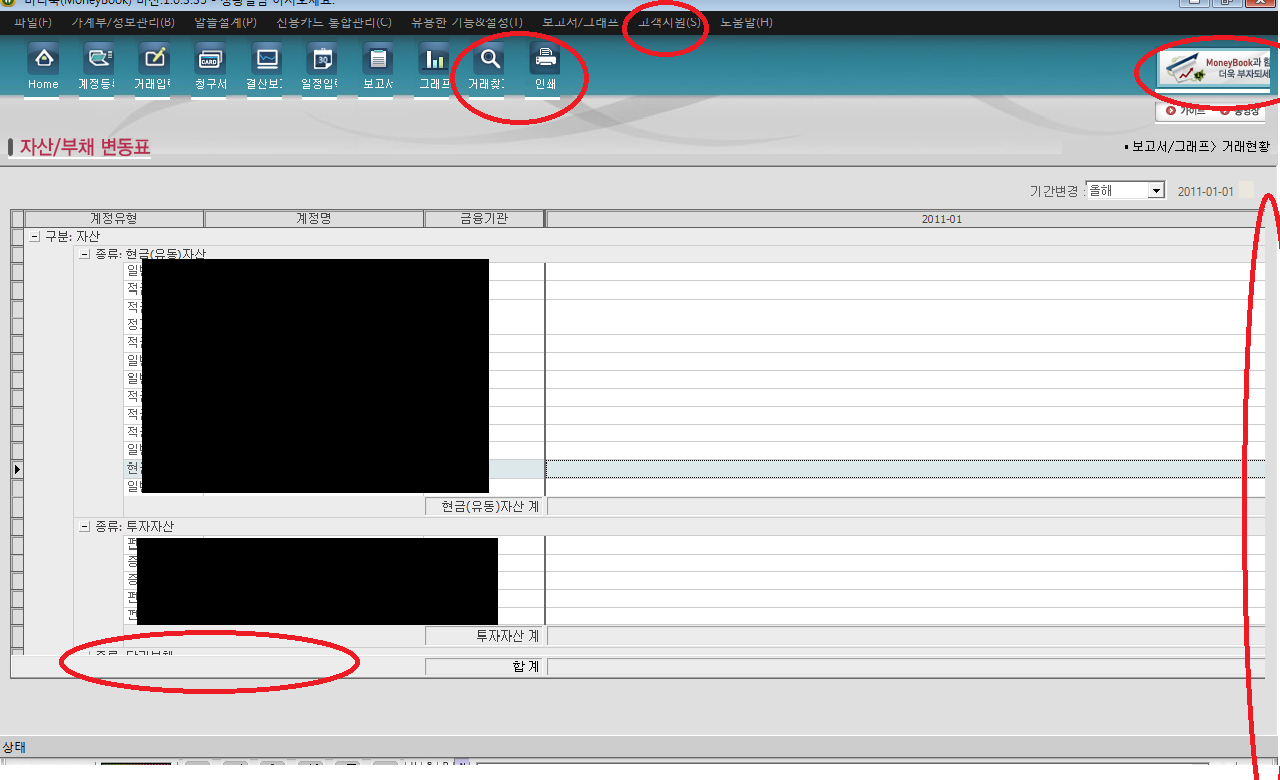The image size is (1280, 780).
Task: Open the schedule entry (일정입력) calendar icon
Action: [x=320, y=60]
